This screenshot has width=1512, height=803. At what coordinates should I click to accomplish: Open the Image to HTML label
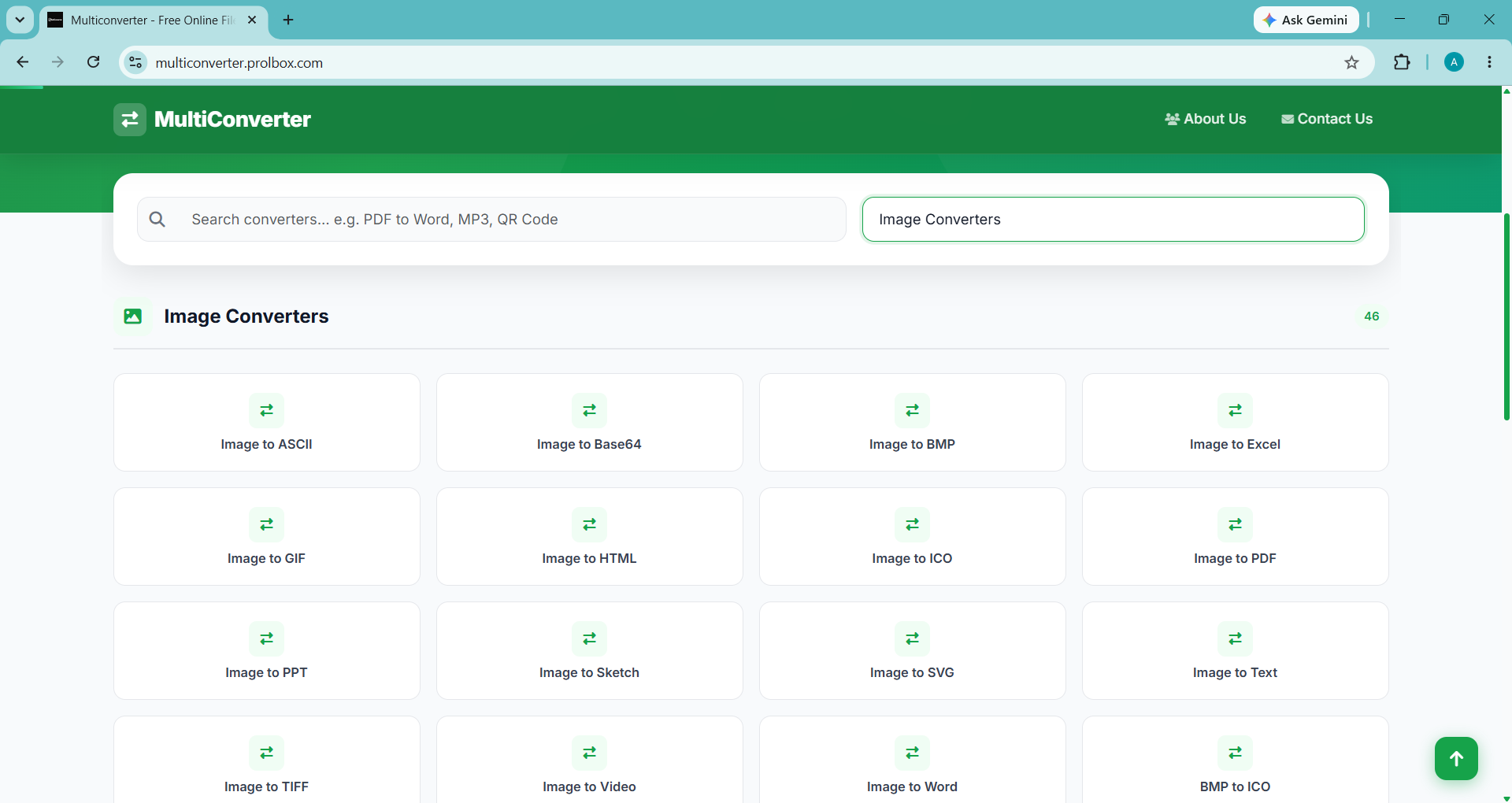coord(590,559)
